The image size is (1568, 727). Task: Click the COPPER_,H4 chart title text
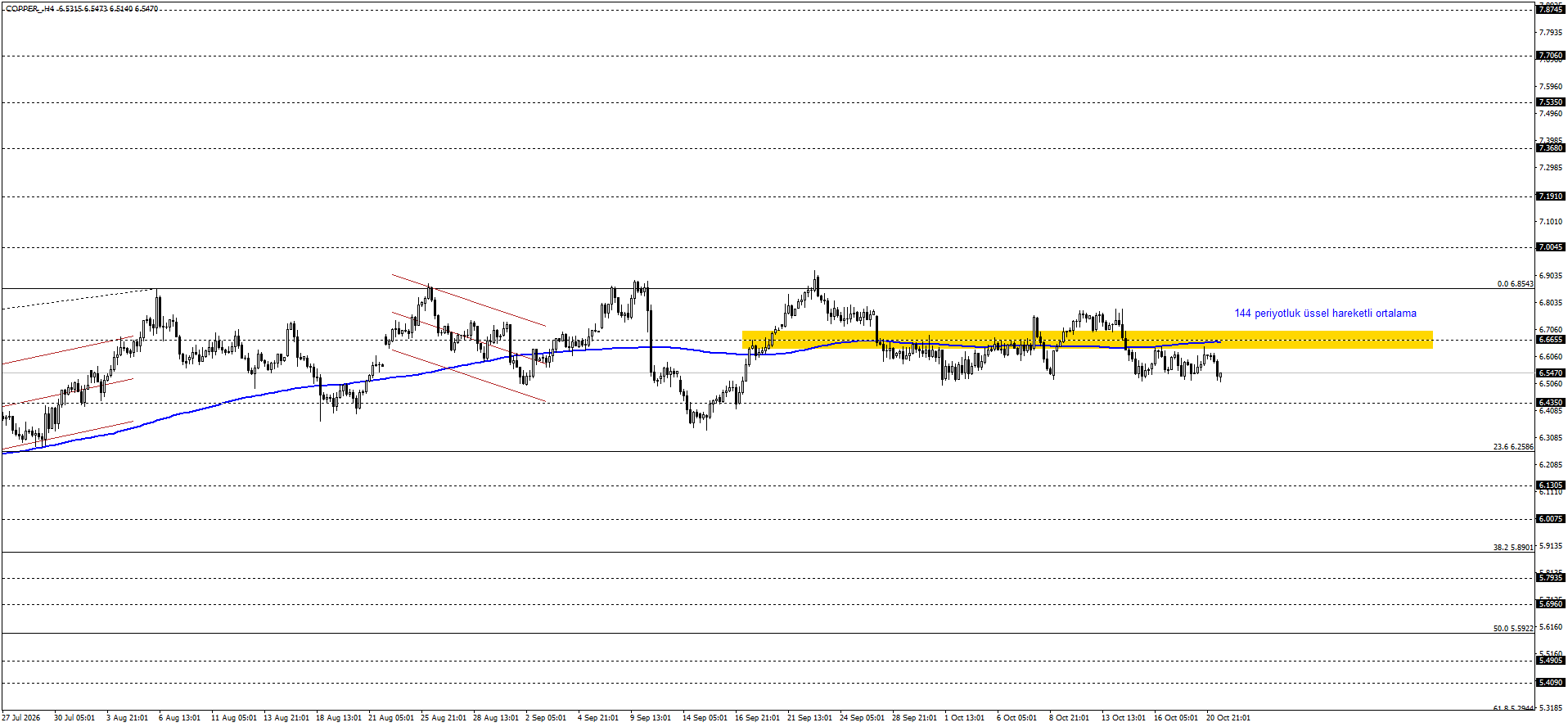pyautogui.click(x=82, y=9)
